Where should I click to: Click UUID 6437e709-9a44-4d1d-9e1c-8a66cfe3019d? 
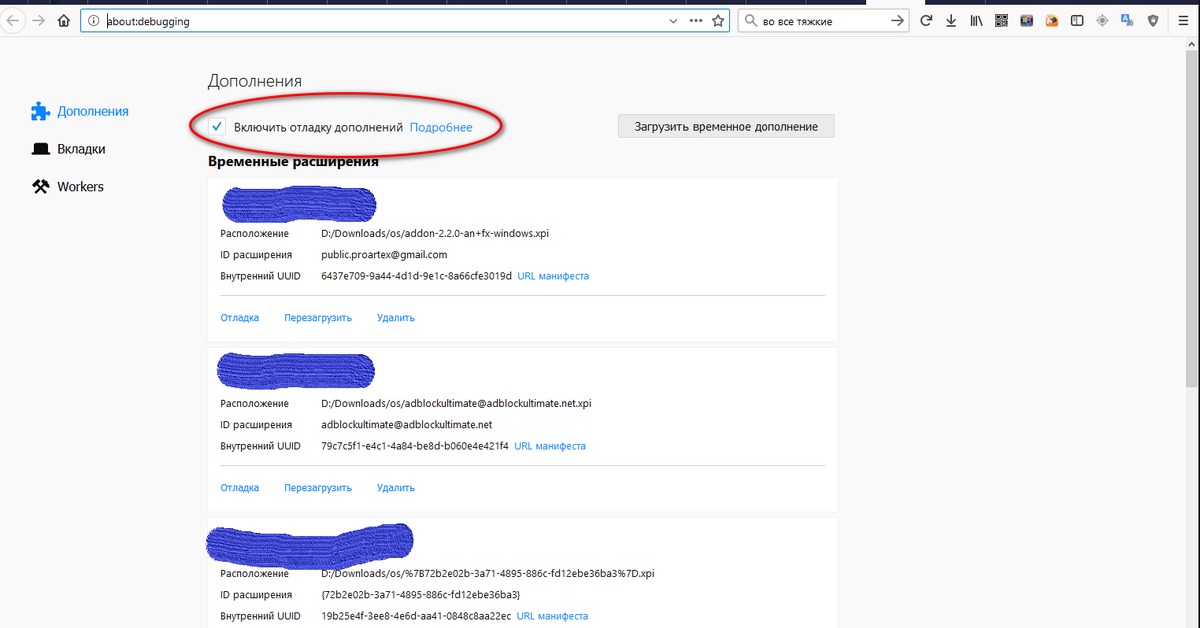[x=416, y=276]
